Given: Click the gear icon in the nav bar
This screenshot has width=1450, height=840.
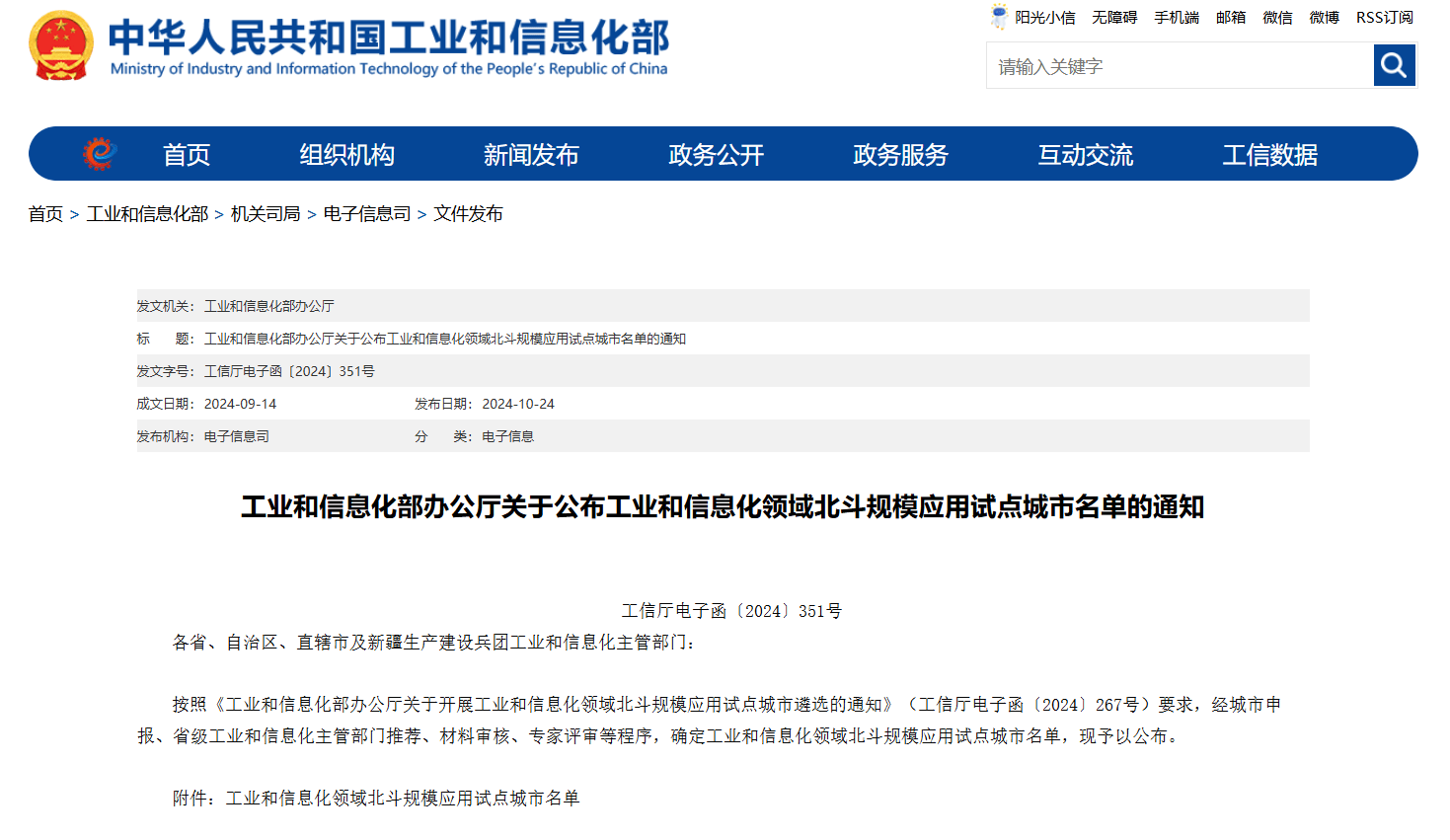Looking at the screenshot, I should point(99,154).
